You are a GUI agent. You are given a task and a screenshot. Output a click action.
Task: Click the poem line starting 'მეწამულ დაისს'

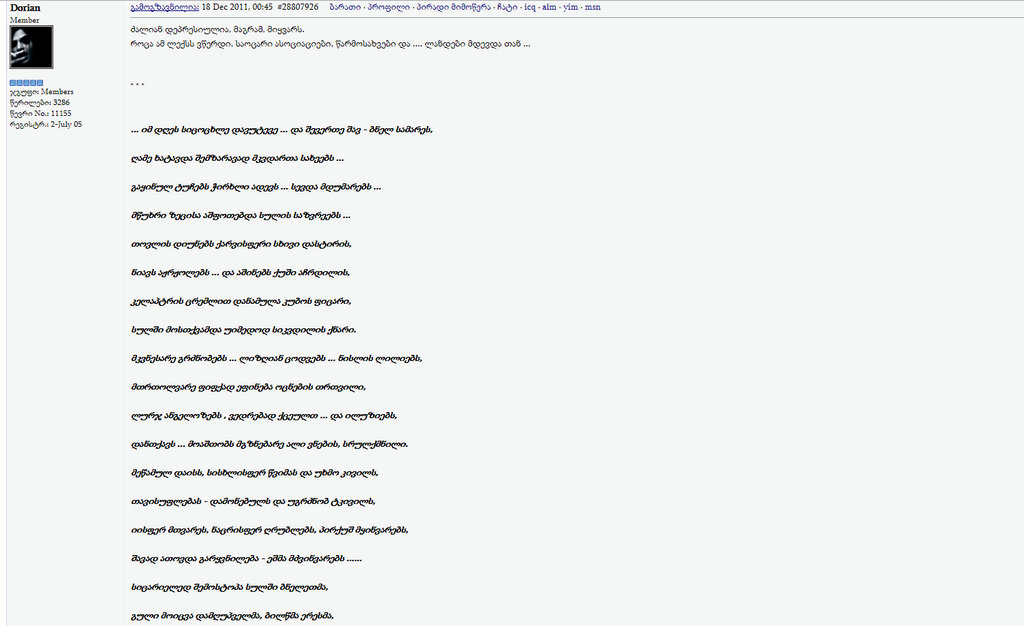click(255, 473)
